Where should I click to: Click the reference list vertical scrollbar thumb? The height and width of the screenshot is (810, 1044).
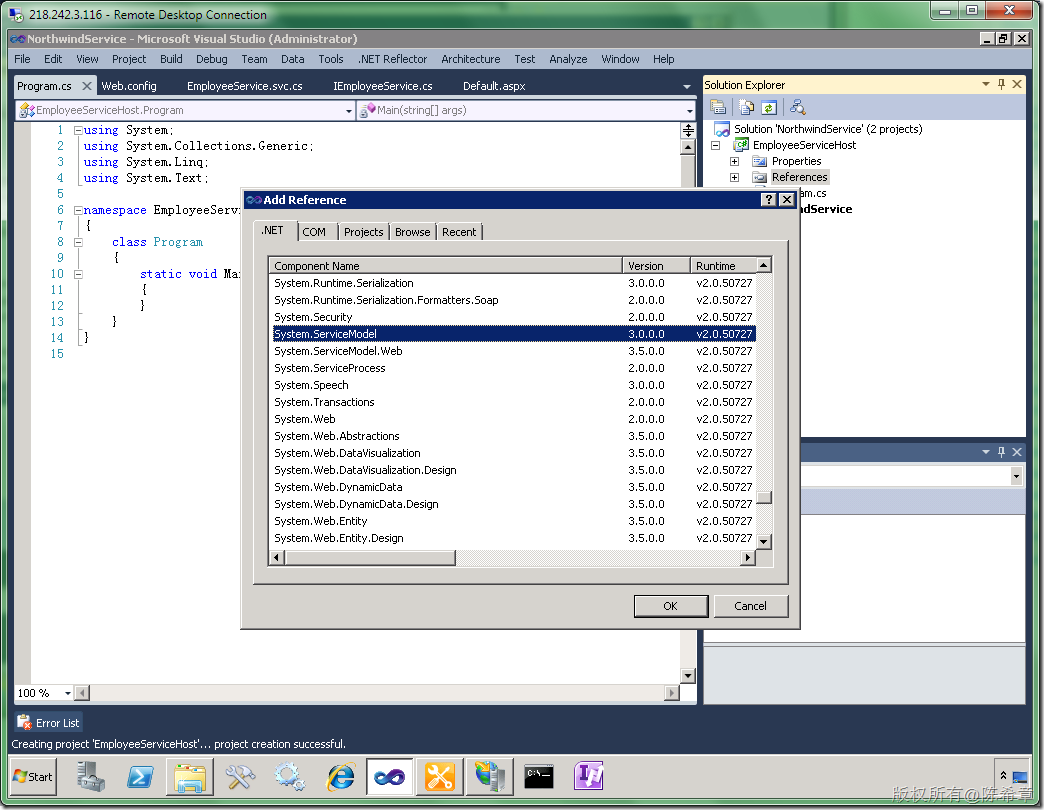pyautogui.click(x=764, y=498)
